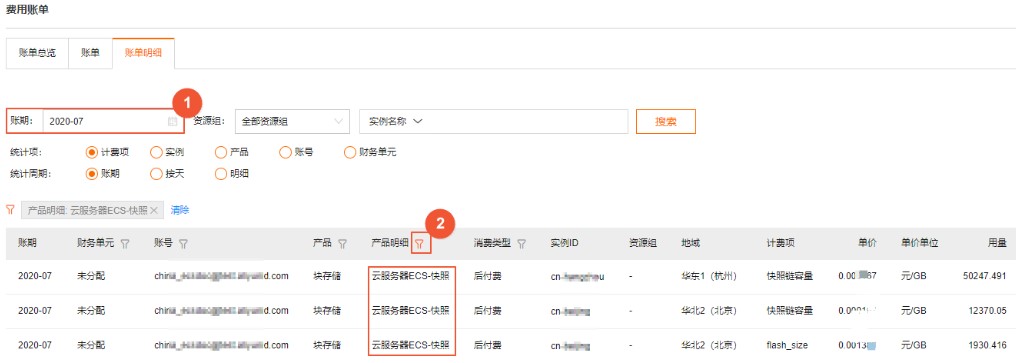Click 单价单位 column header
Screen dimensions: 1016x363
click(919, 244)
